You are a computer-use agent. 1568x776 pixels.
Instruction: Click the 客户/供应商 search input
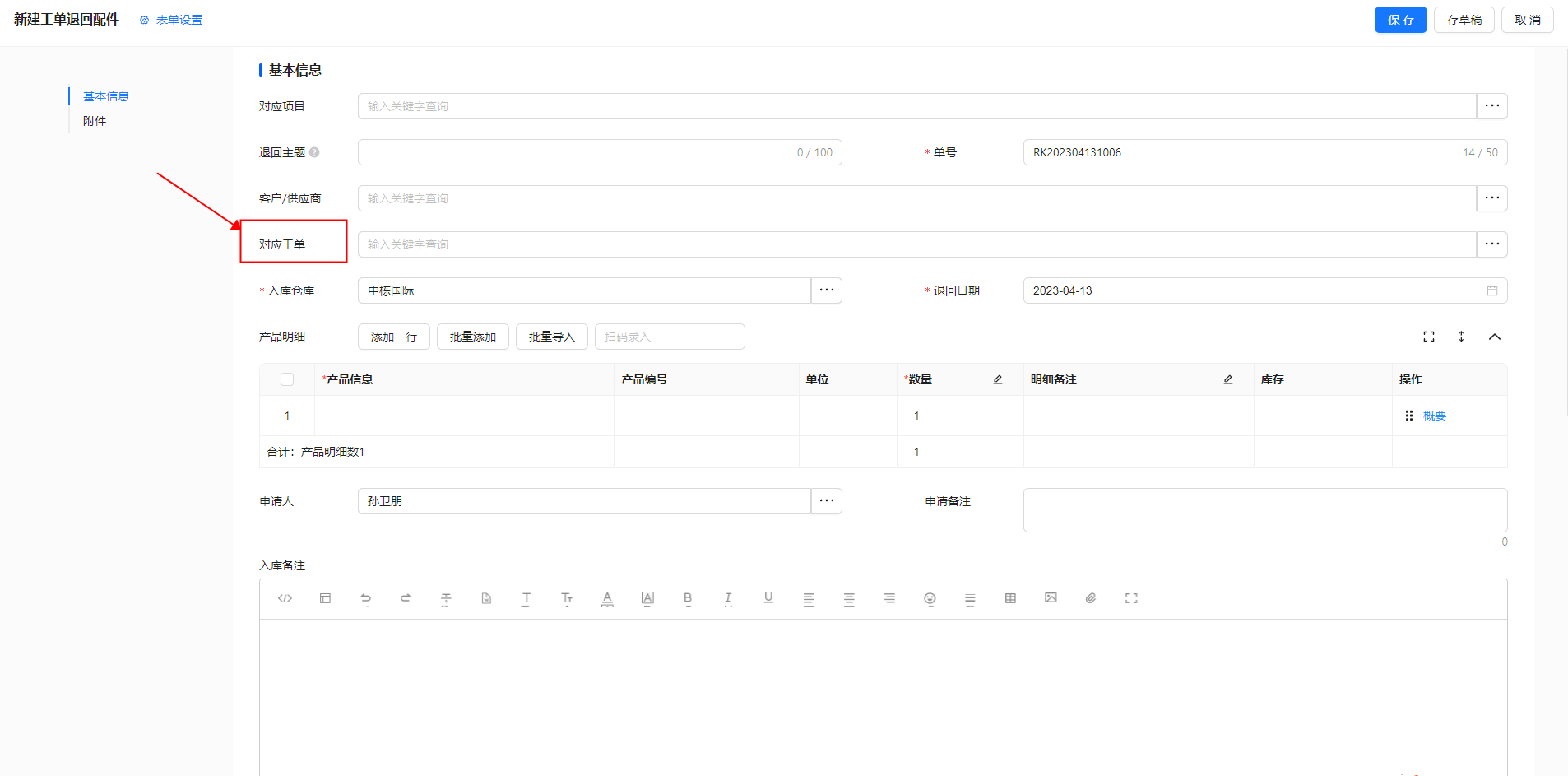click(x=917, y=198)
